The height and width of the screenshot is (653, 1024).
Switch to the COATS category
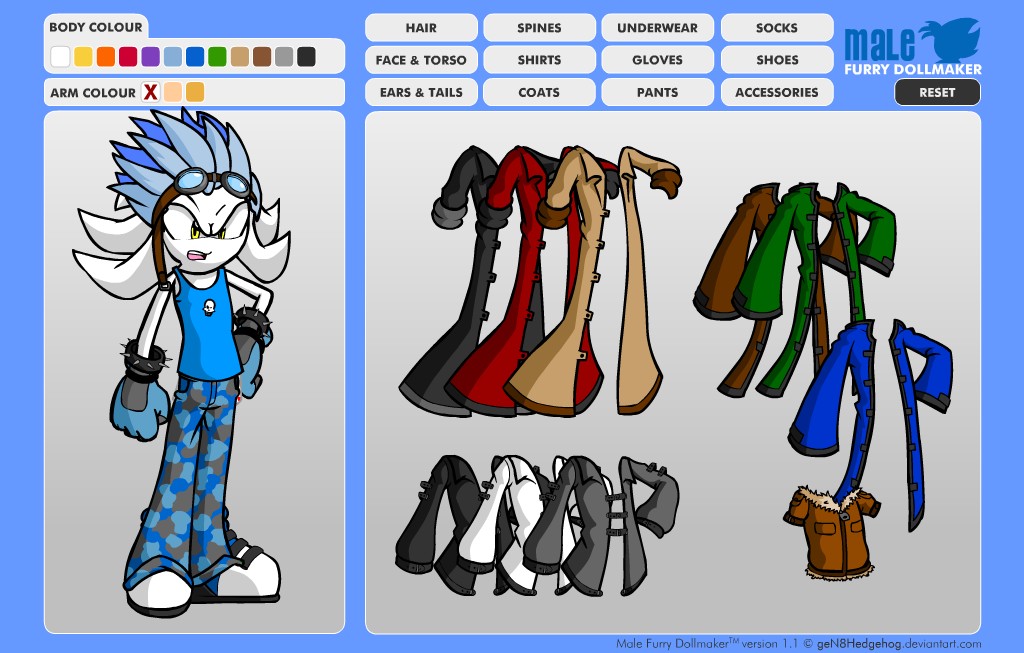point(539,92)
